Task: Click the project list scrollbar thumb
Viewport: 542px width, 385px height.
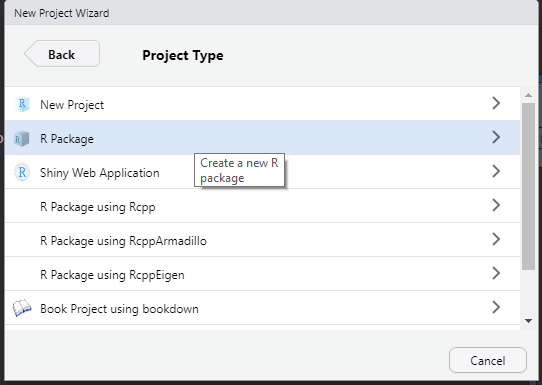Action: click(x=528, y=186)
